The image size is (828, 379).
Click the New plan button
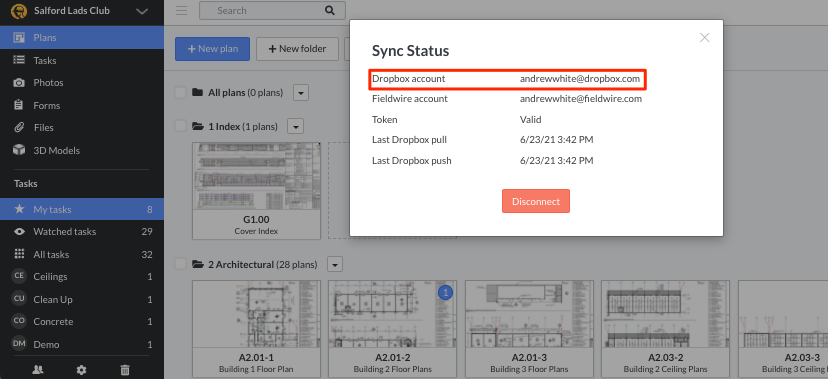click(x=212, y=49)
